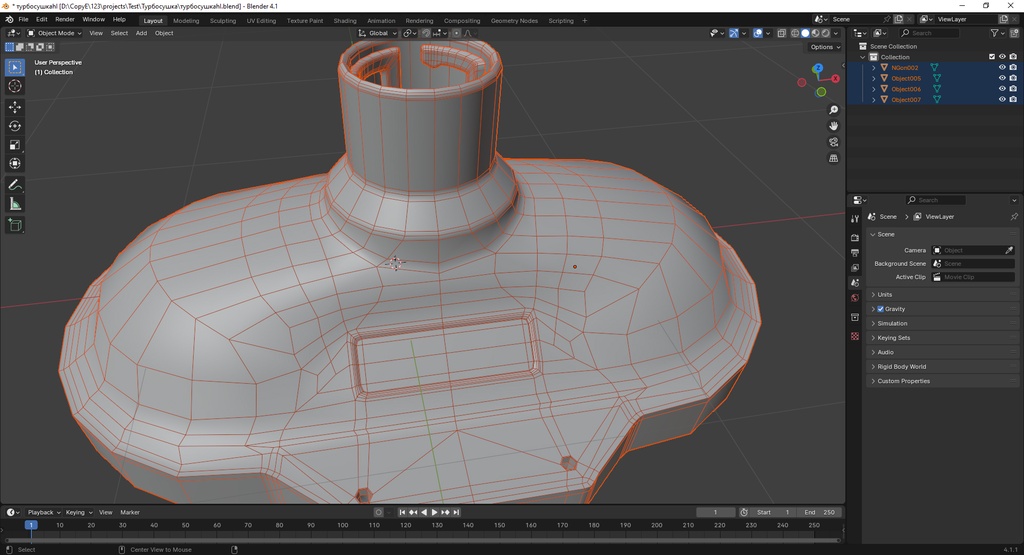Uncheck the Collection exclude checkbox
This screenshot has width=1024, height=555.
(992, 57)
